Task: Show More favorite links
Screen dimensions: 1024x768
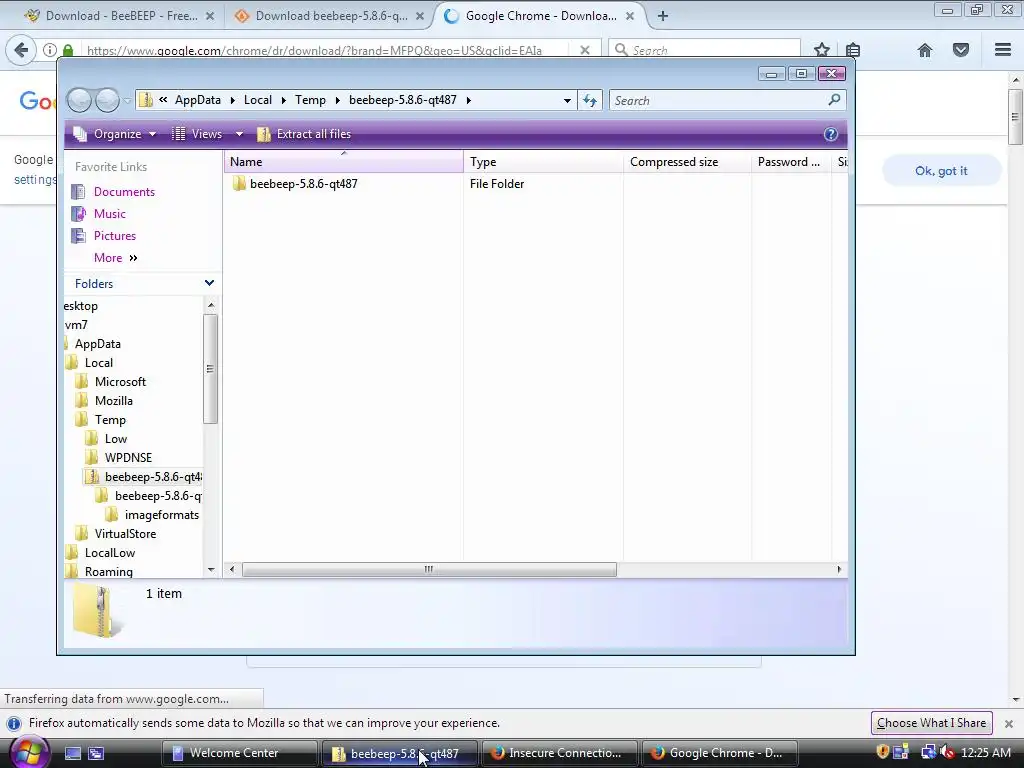Action: click(x=115, y=258)
